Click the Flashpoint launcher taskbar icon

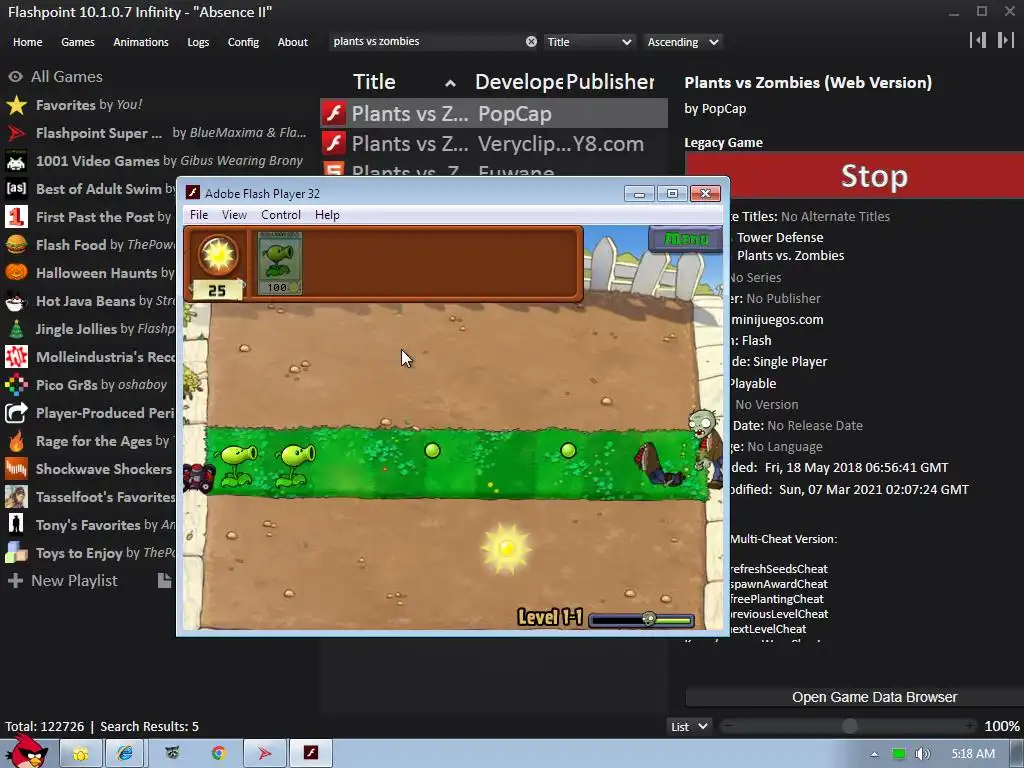(264, 754)
